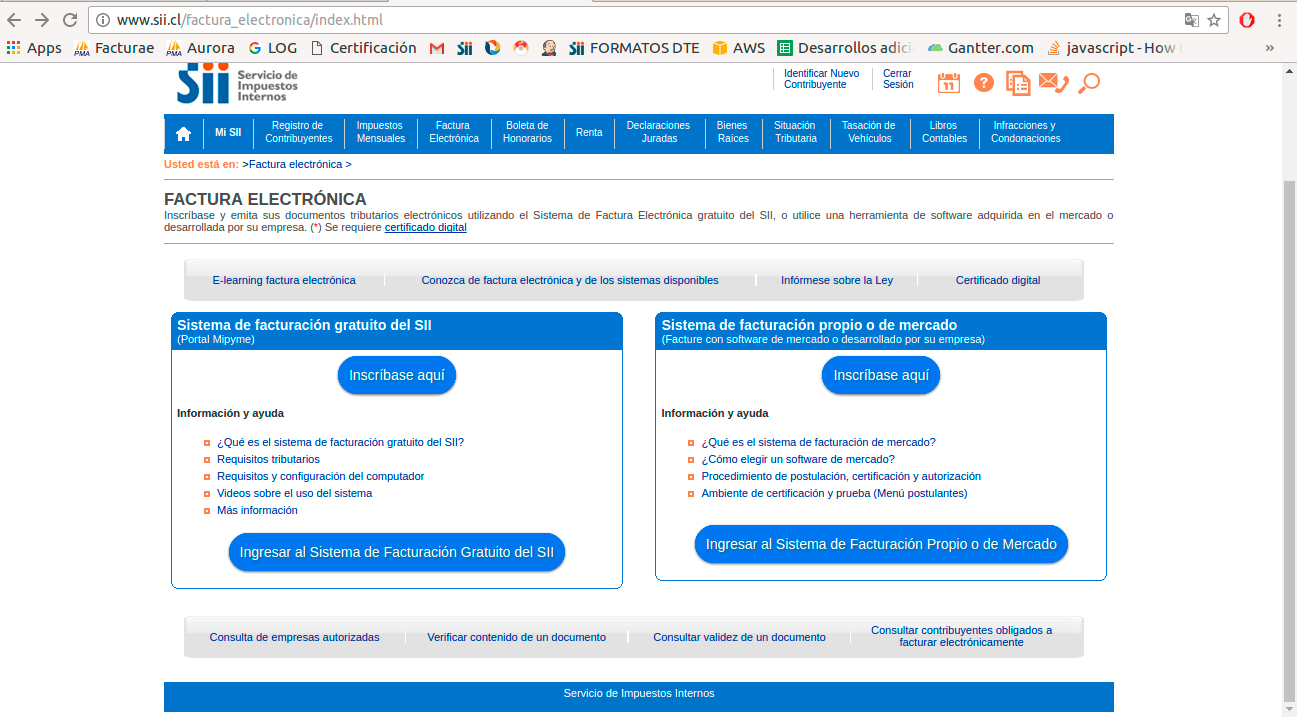The image size is (1297, 717).
Task: Open ¿Cómo elegir un software de mercado? link
Action: (x=798, y=459)
